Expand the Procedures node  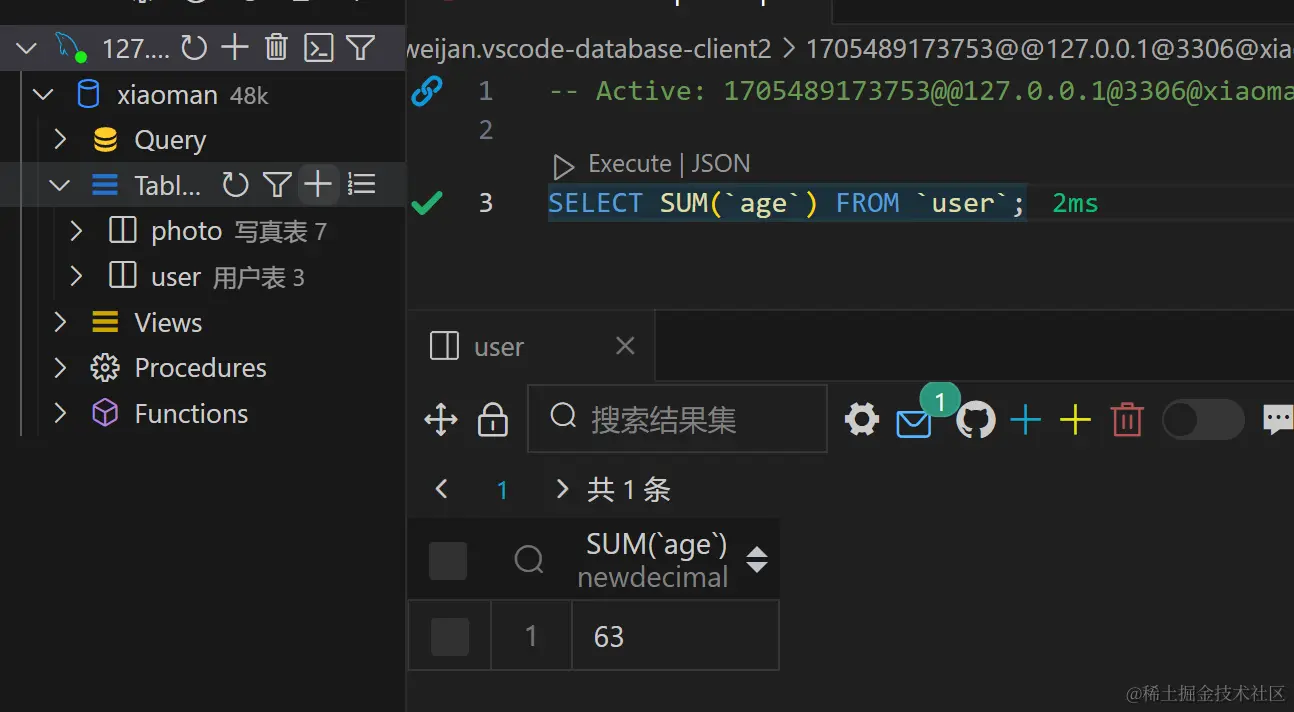click(60, 368)
